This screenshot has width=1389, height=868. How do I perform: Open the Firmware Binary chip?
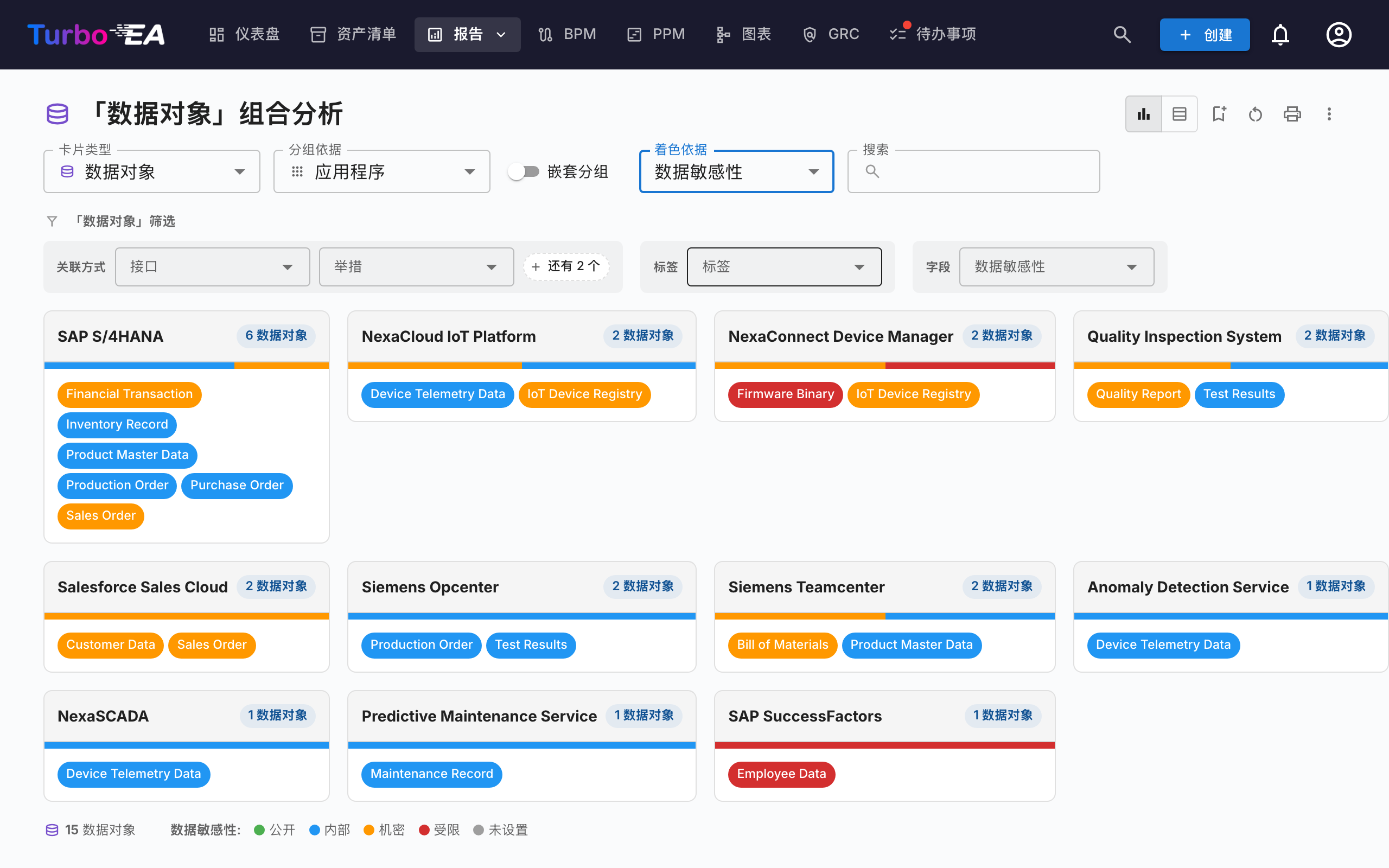coord(785,394)
